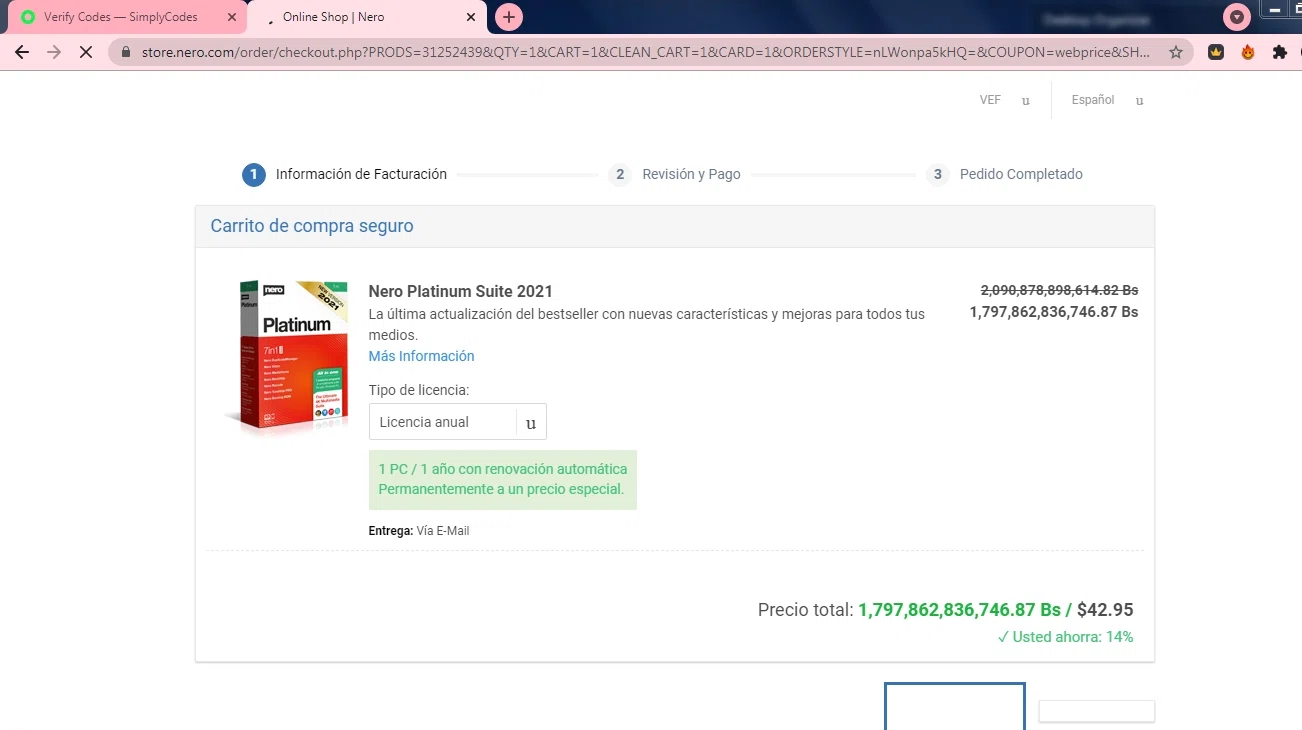
Task: Go to step Pedido Completado
Action: [1004, 174]
